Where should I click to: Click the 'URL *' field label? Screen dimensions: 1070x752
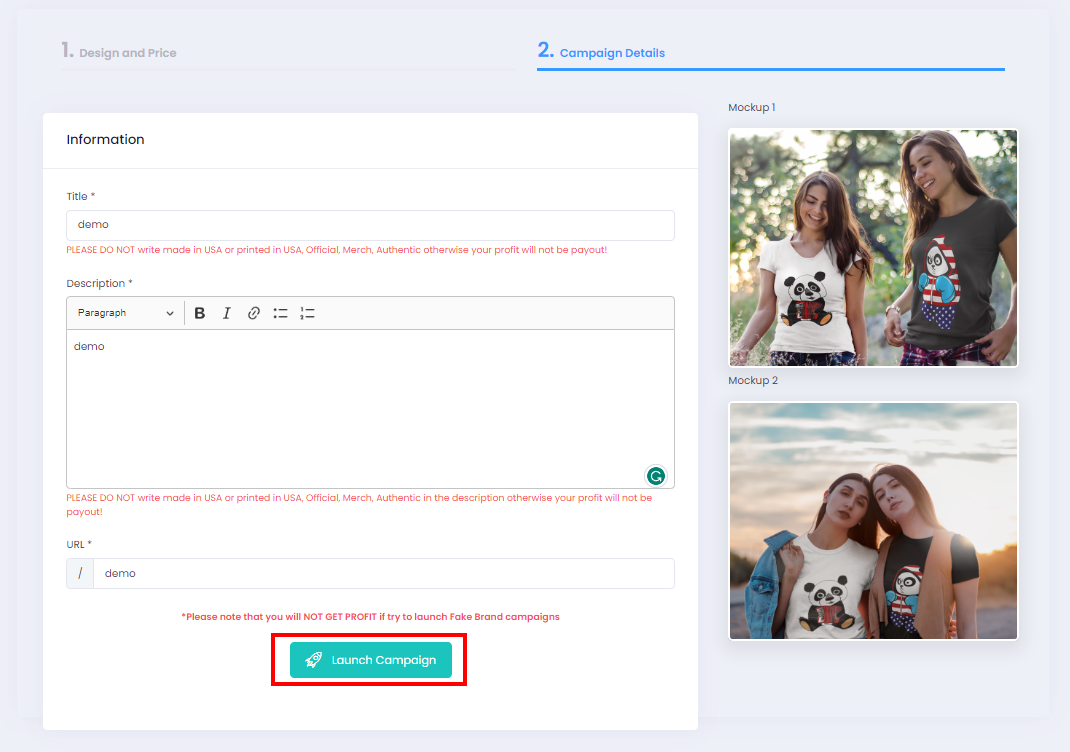[79, 545]
